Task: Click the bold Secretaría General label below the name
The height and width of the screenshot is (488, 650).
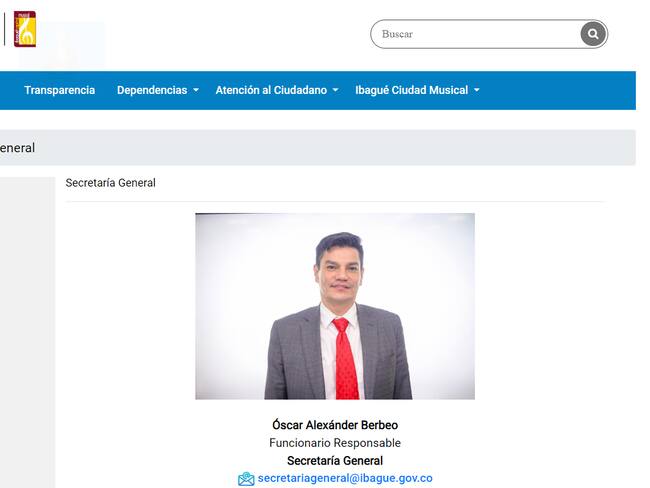Action: 335,461
